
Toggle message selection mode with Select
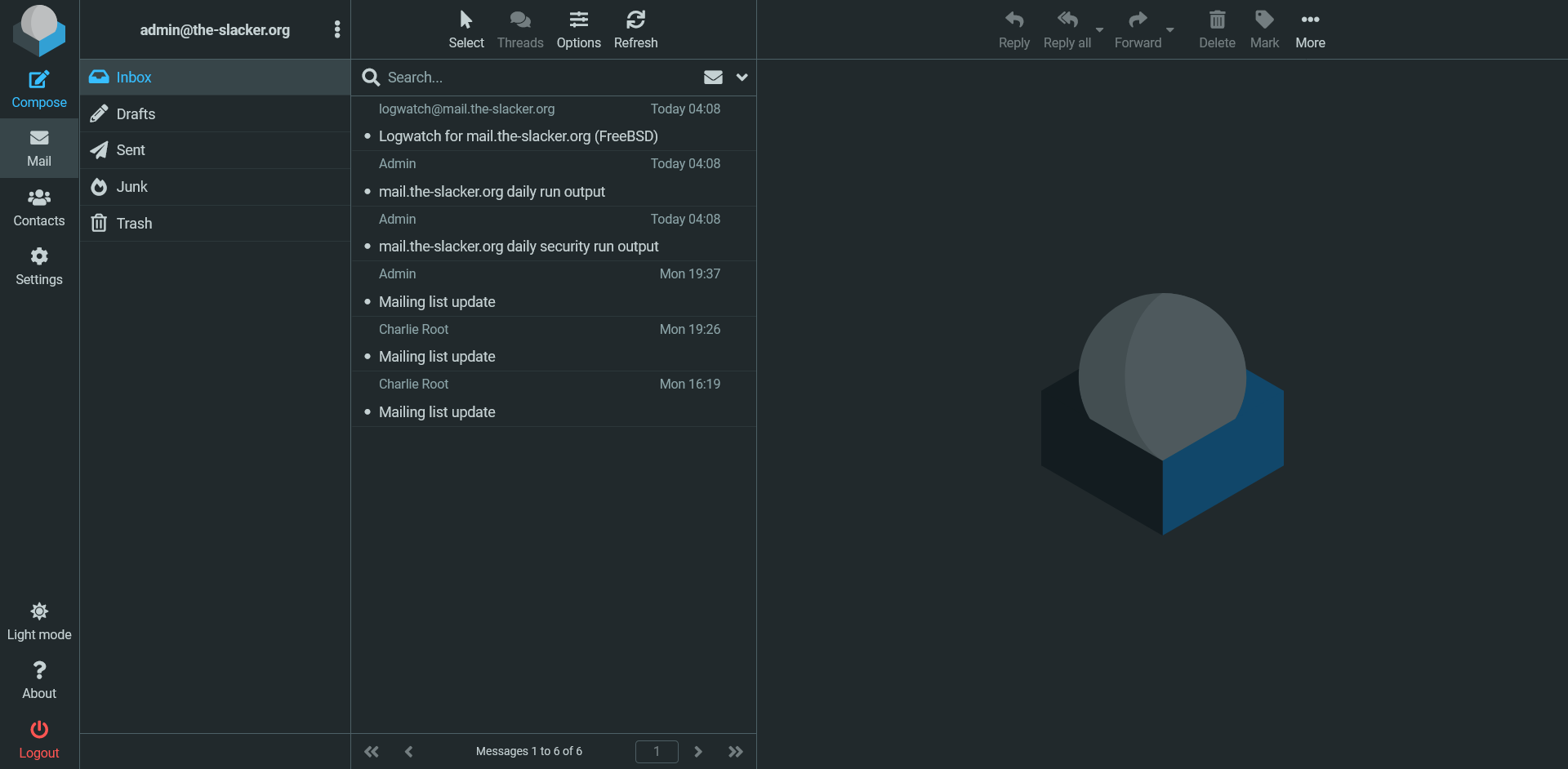coord(465,29)
